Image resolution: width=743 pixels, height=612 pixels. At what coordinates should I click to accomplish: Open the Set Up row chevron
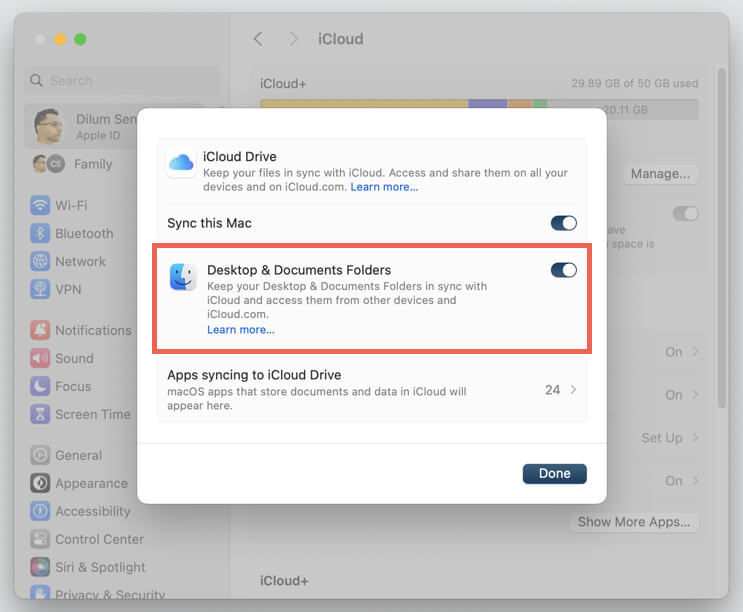tap(695, 438)
